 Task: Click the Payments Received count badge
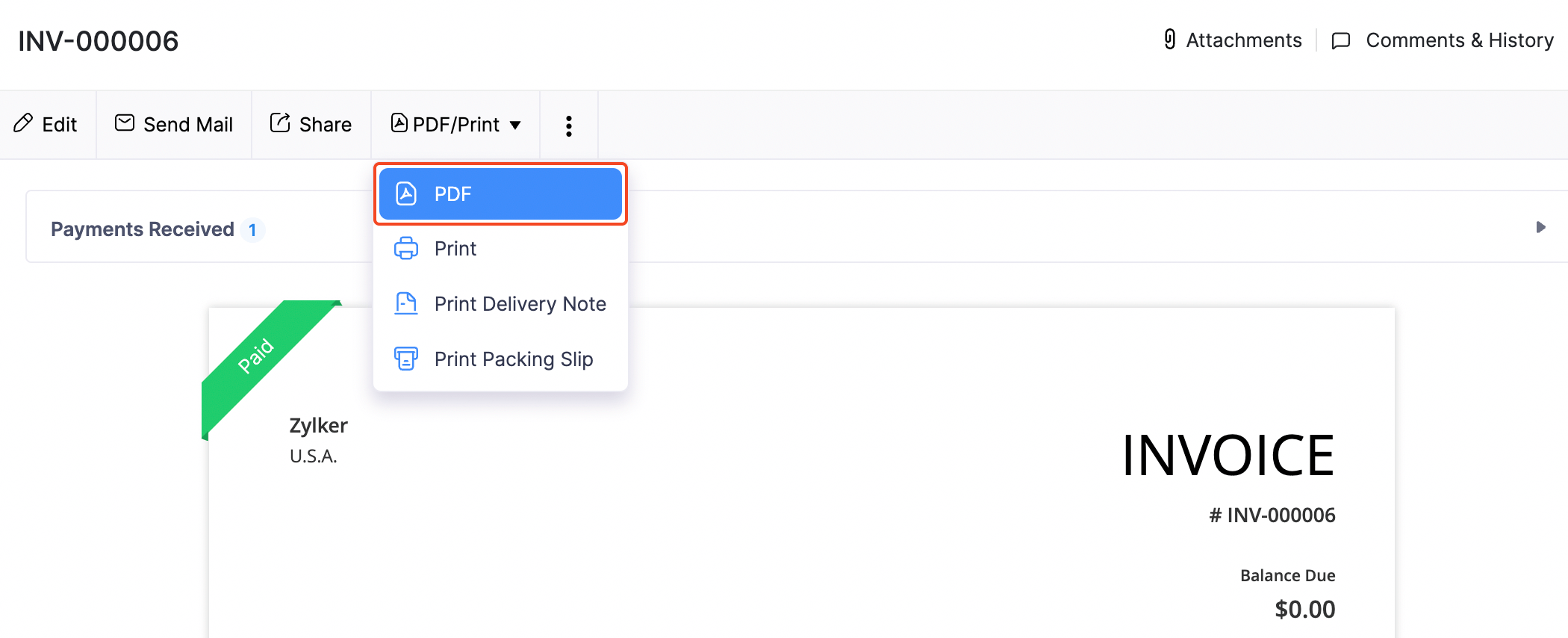(254, 230)
